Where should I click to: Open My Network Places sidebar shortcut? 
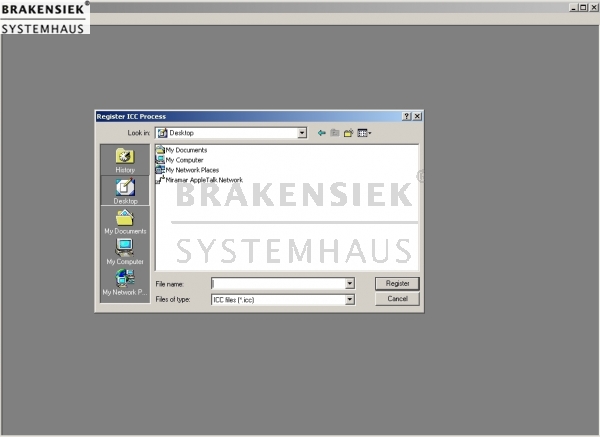click(125, 283)
